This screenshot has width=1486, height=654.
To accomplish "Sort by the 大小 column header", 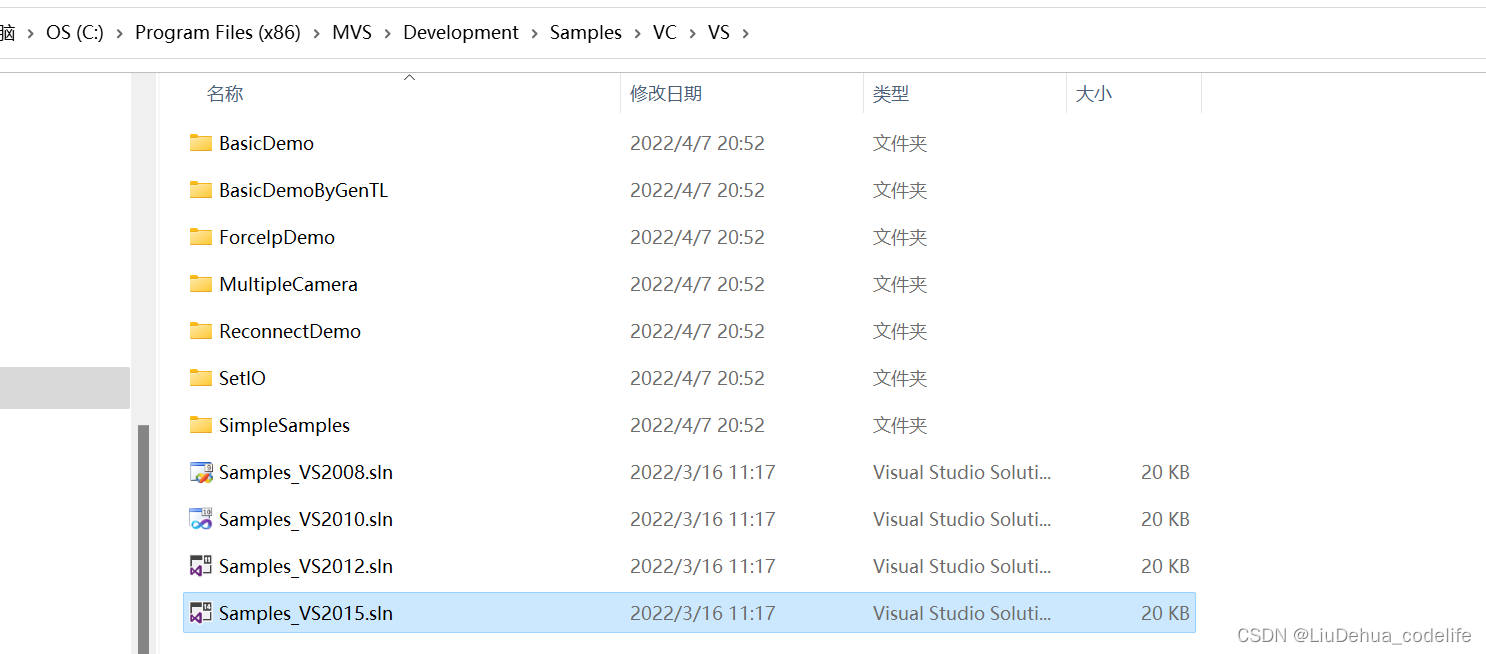I will click(x=1093, y=94).
